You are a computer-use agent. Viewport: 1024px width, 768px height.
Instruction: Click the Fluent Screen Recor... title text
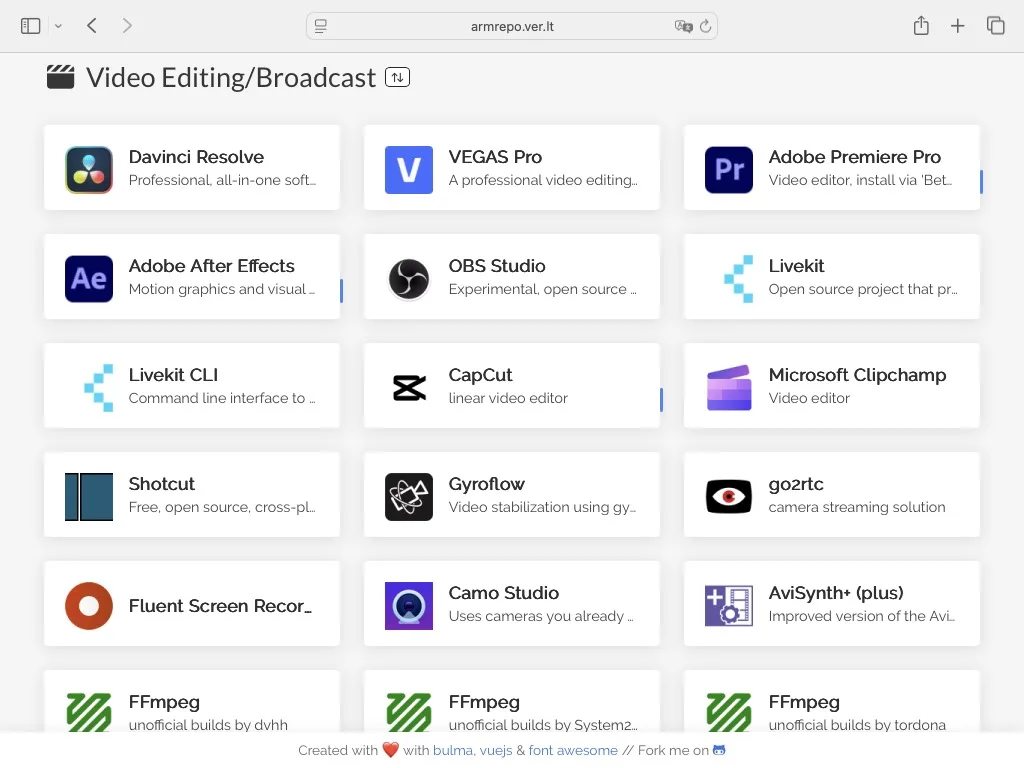220,606
